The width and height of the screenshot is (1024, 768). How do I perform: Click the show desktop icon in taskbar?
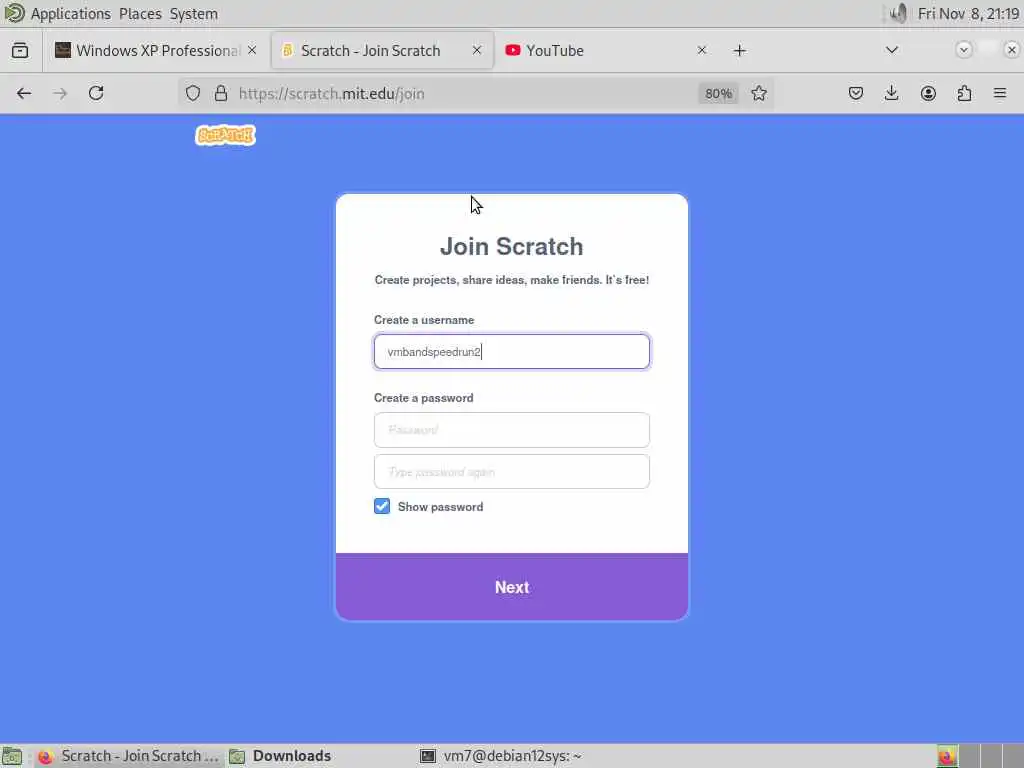point(12,756)
